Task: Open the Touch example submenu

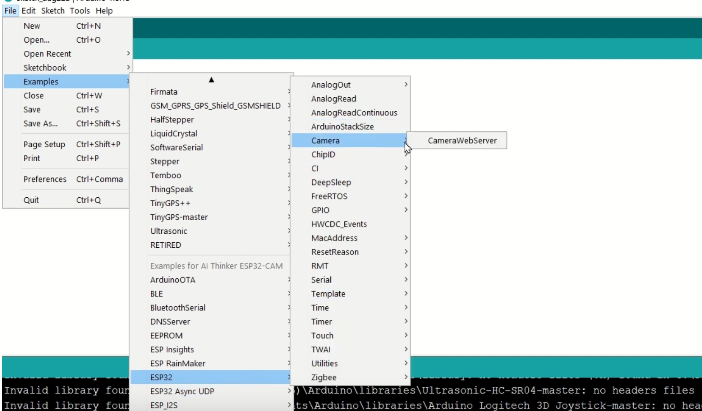Action: click(x=351, y=335)
